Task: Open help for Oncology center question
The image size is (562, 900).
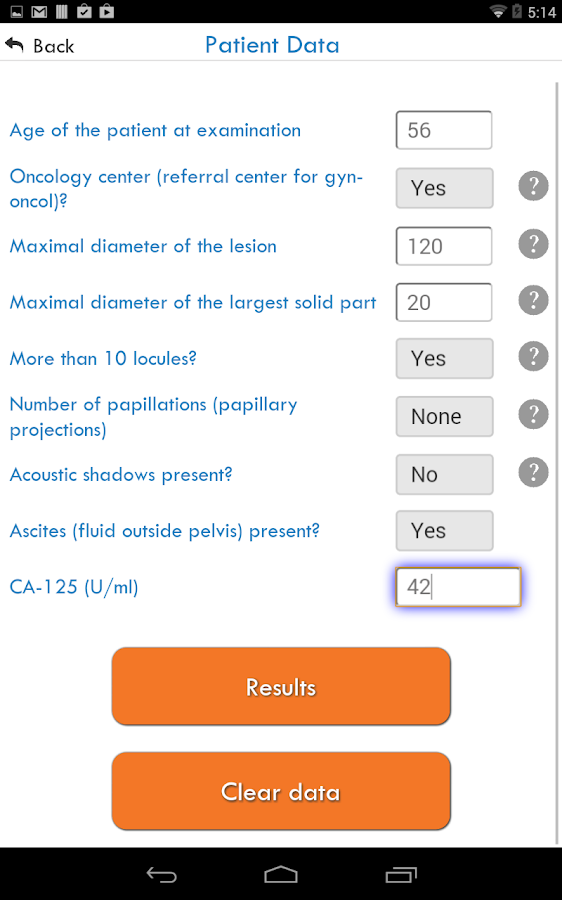Action: (533, 186)
